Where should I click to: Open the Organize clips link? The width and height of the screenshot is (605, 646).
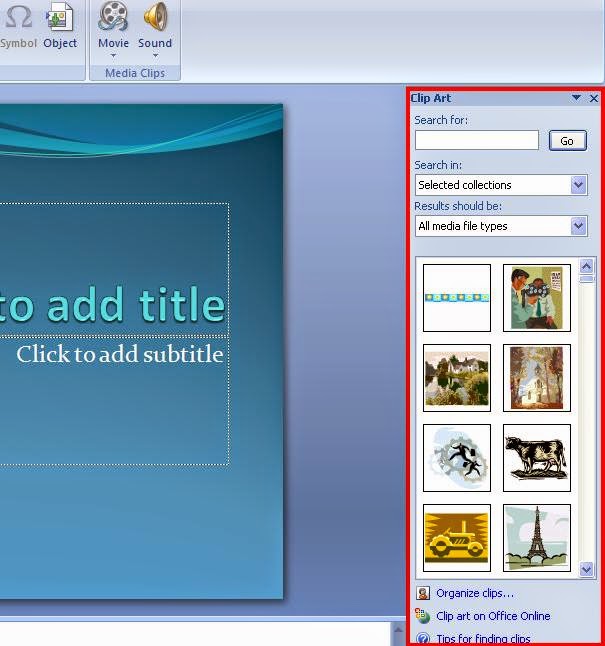(475, 593)
